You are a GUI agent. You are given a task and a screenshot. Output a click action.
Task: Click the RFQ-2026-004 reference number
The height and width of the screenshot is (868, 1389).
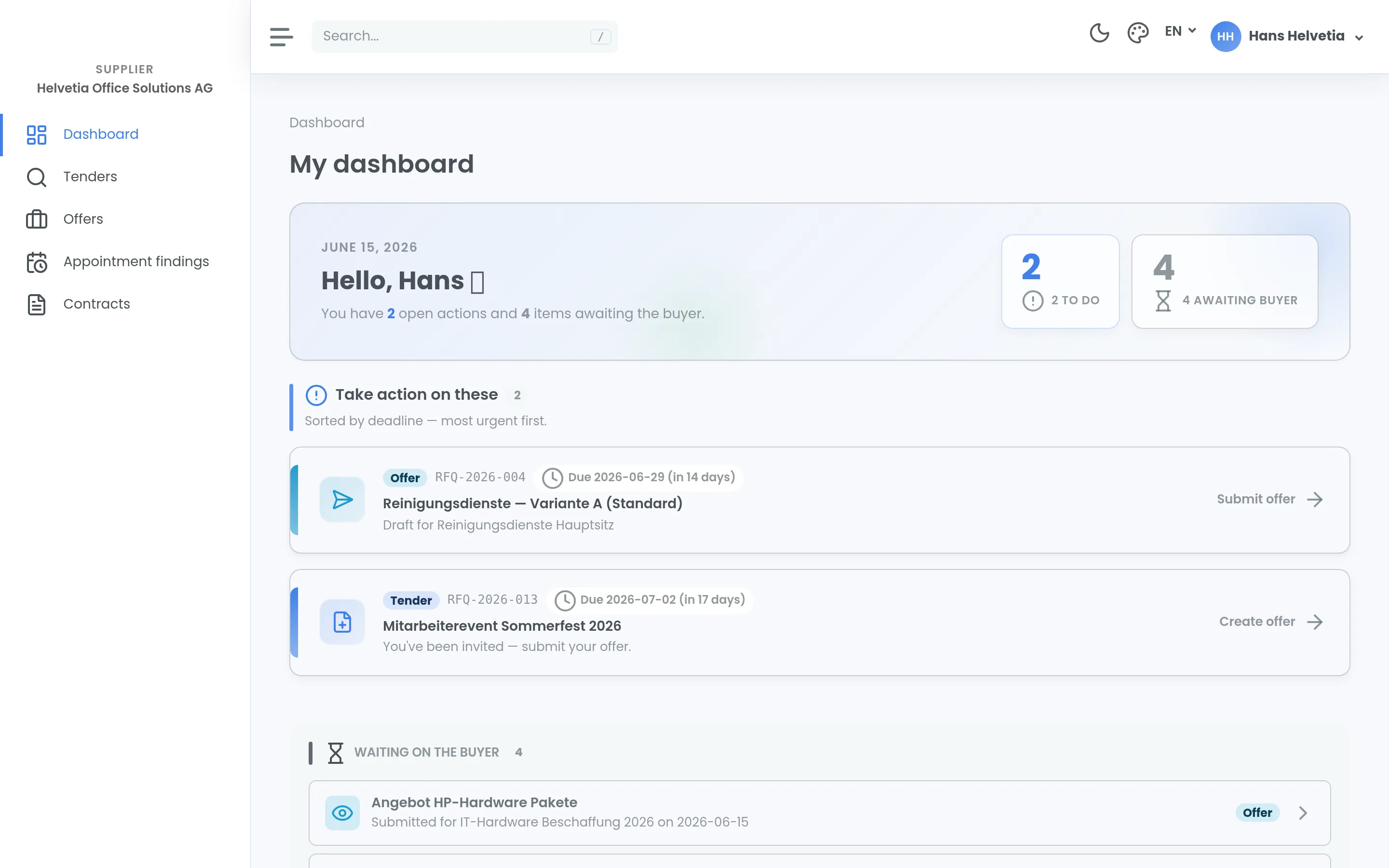pyautogui.click(x=480, y=477)
